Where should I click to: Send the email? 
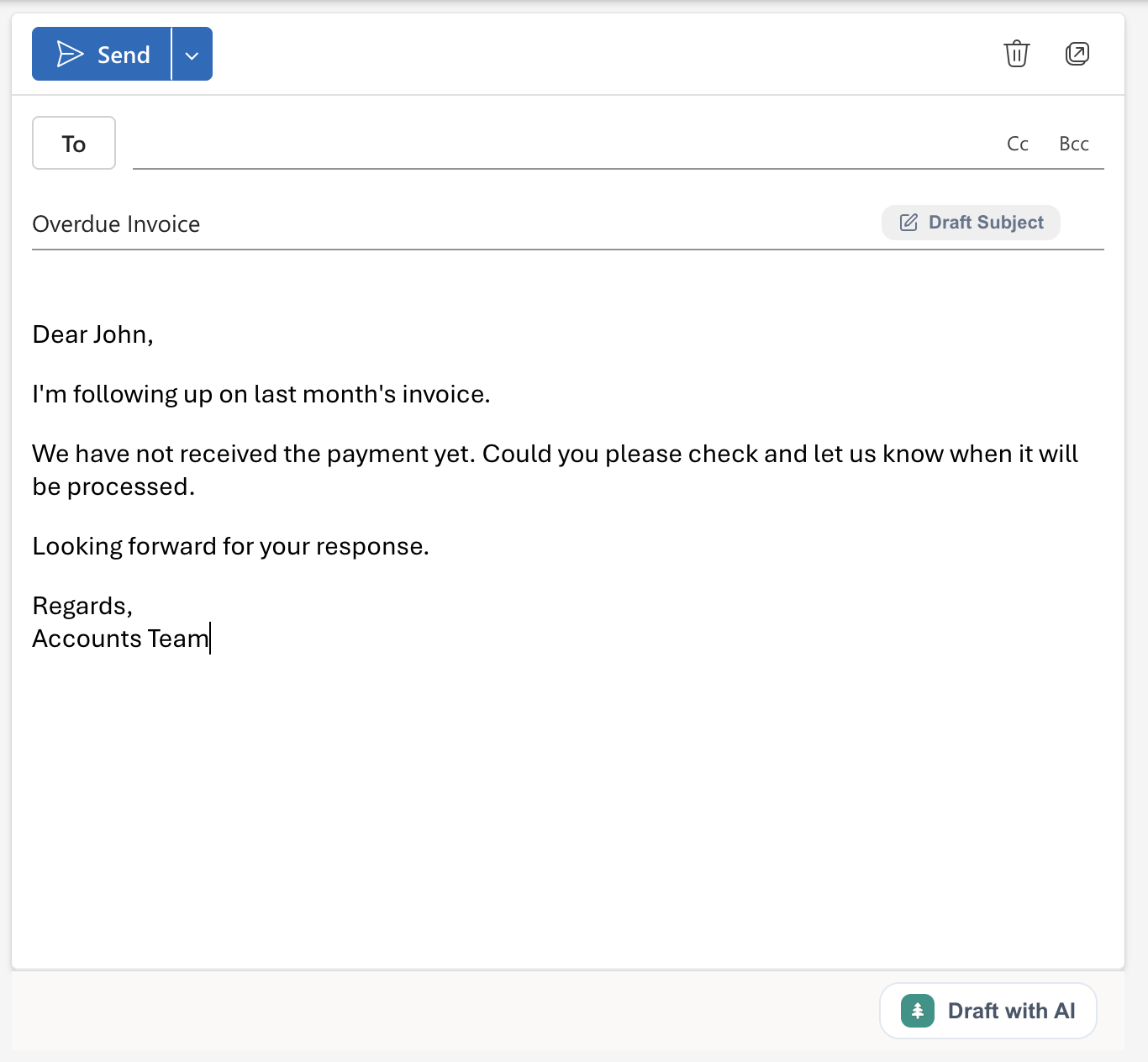(102, 54)
